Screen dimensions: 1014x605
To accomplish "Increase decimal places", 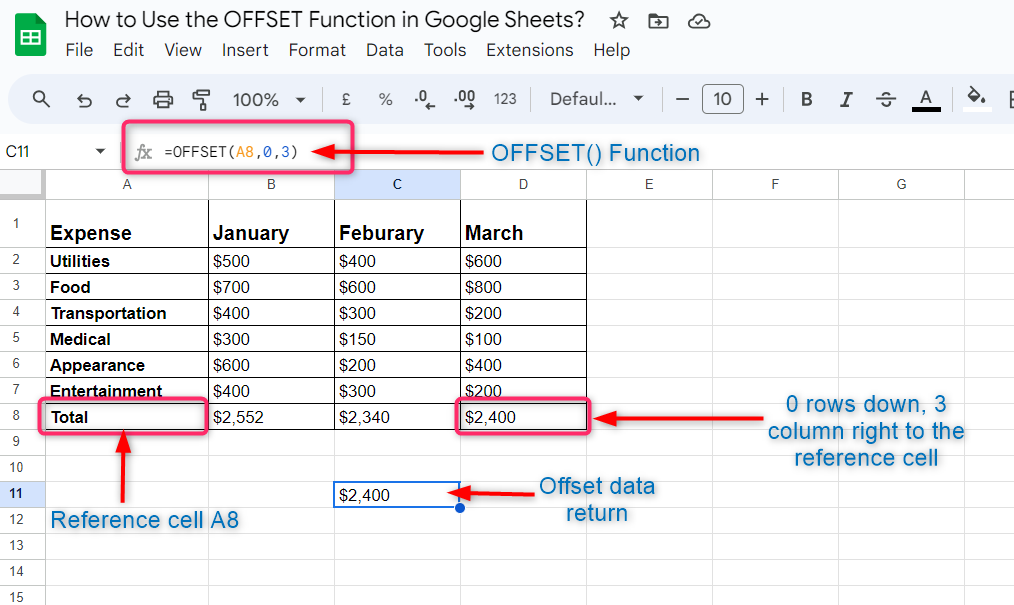I will (x=463, y=99).
